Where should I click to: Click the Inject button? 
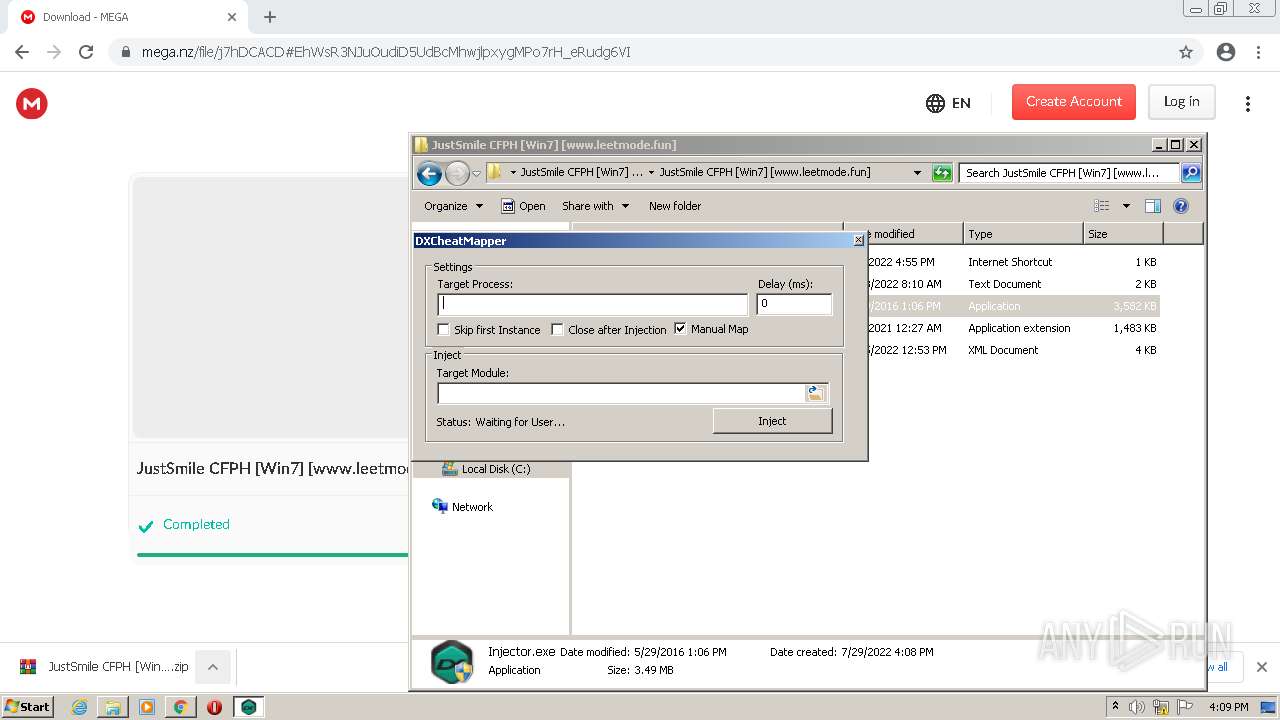(x=772, y=421)
